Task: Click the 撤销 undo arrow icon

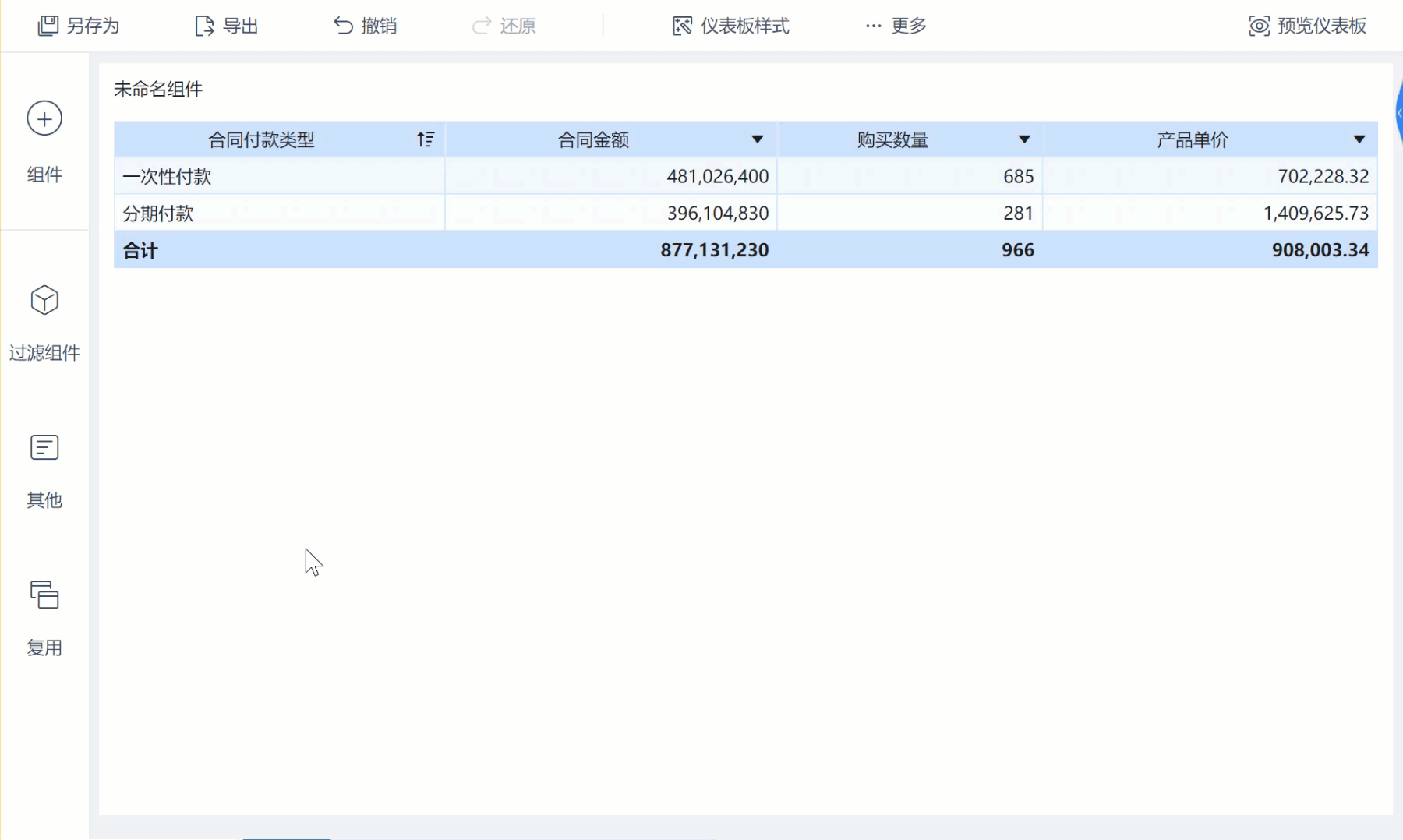Action: pos(343,26)
